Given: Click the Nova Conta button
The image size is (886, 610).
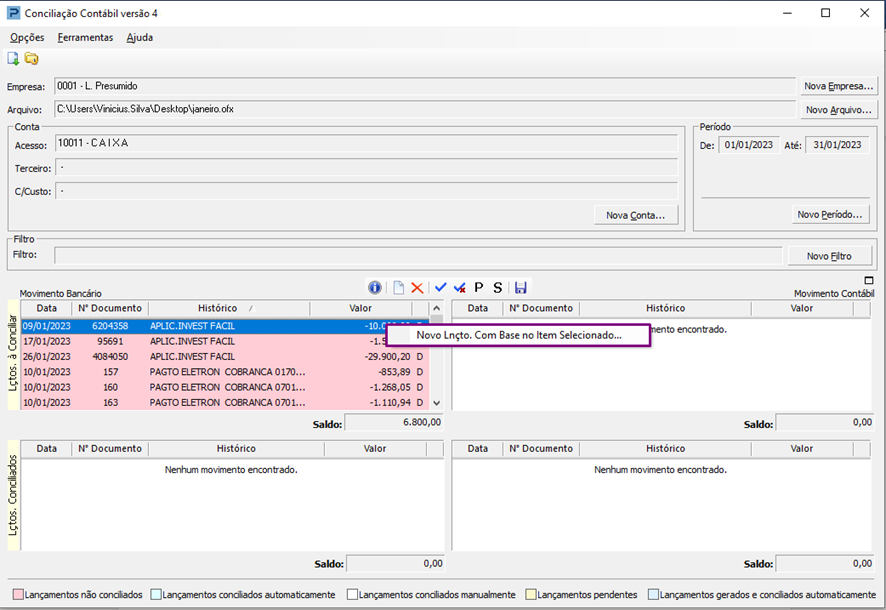Looking at the screenshot, I should (x=636, y=215).
